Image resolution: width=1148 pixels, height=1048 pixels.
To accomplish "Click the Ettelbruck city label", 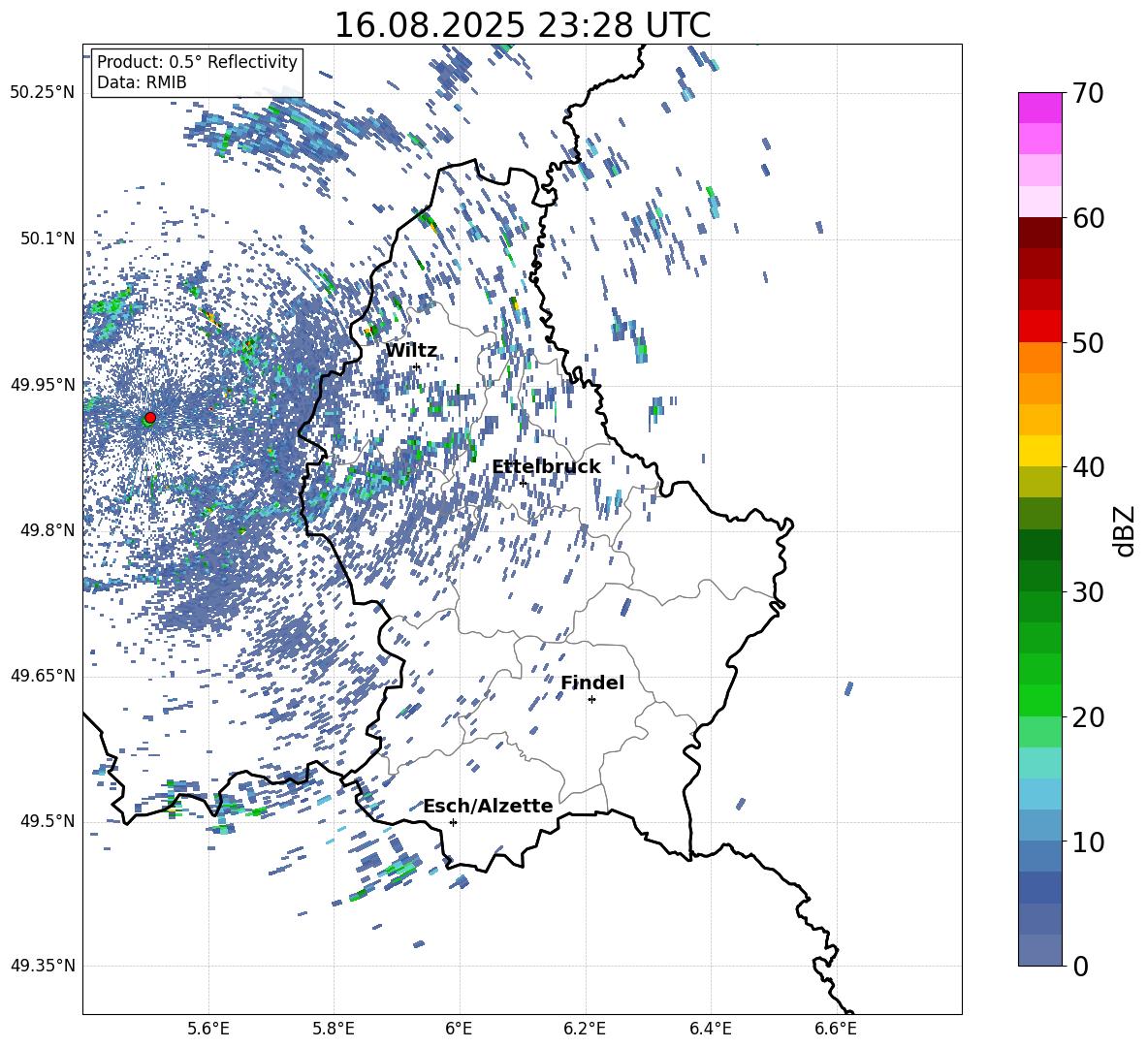I will click(x=546, y=467).
